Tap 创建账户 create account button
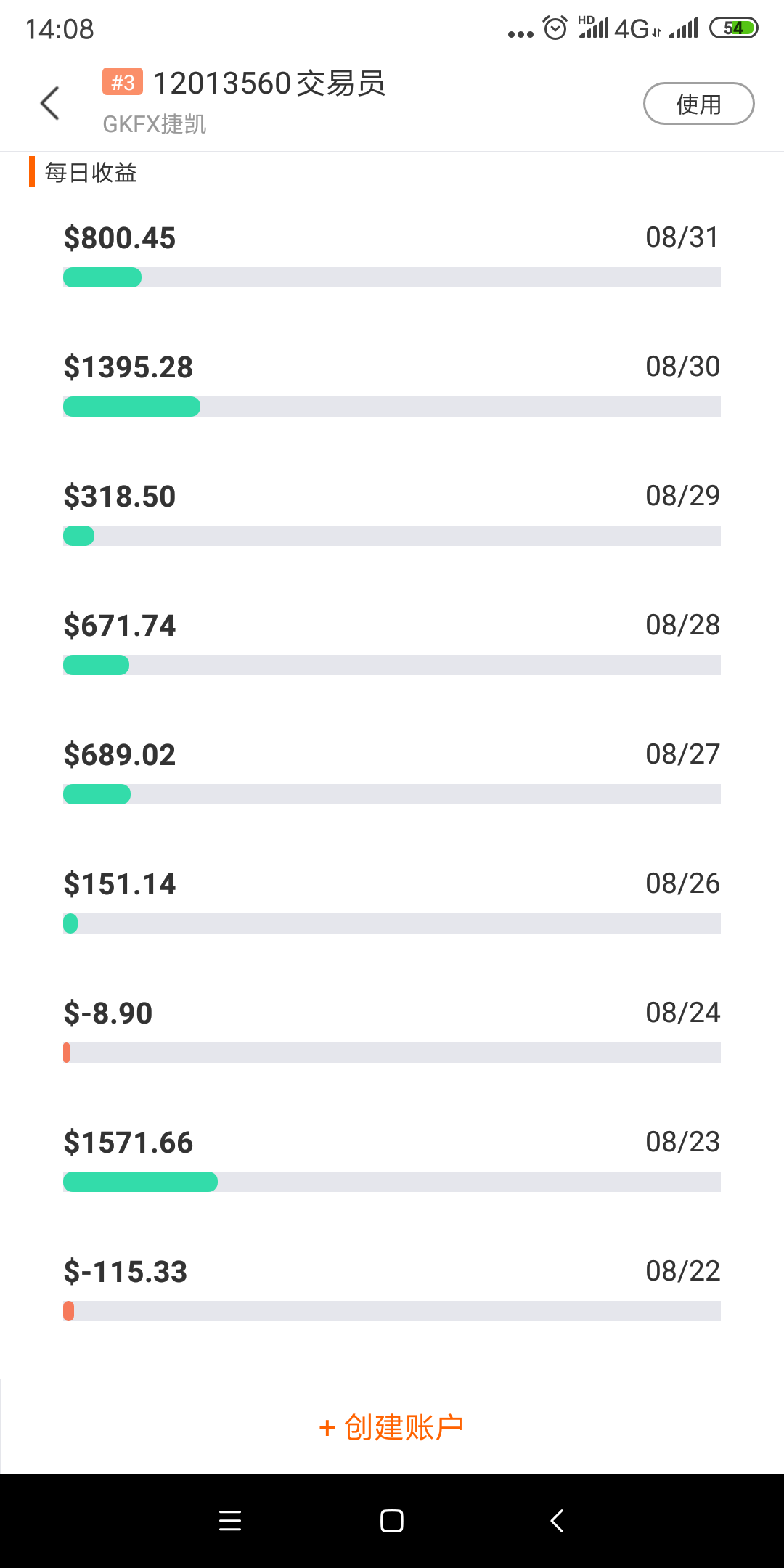Screen dimensions: 784x1568 coord(392,1427)
